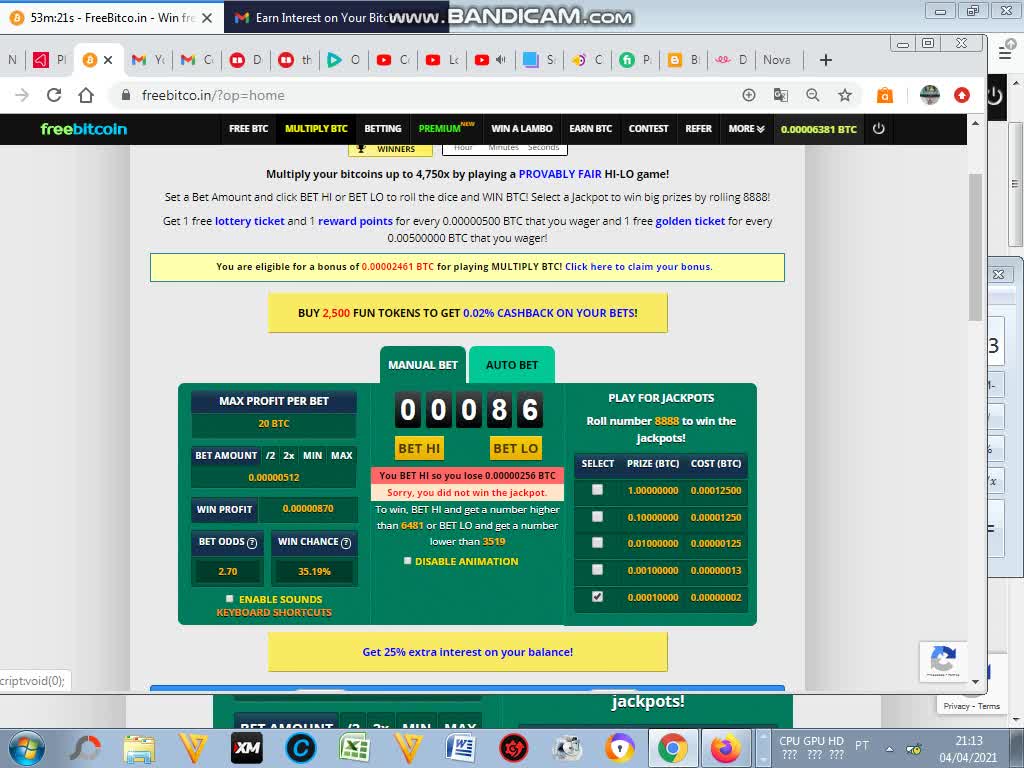The image size is (1024, 768).
Task: Open the golden ticket link
Action: pos(690,221)
